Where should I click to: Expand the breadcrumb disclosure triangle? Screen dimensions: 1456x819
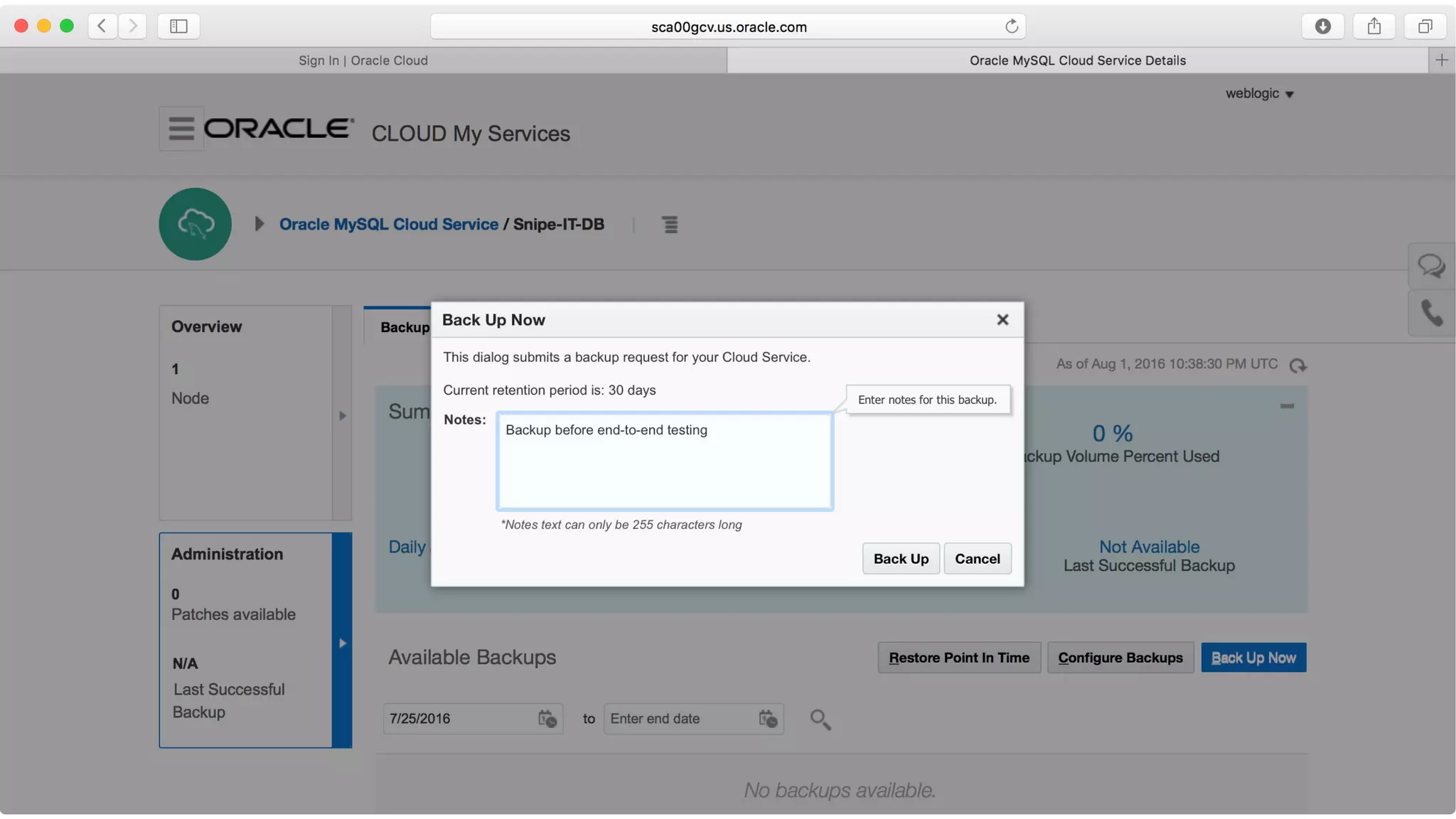pyautogui.click(x=259, y=224)
